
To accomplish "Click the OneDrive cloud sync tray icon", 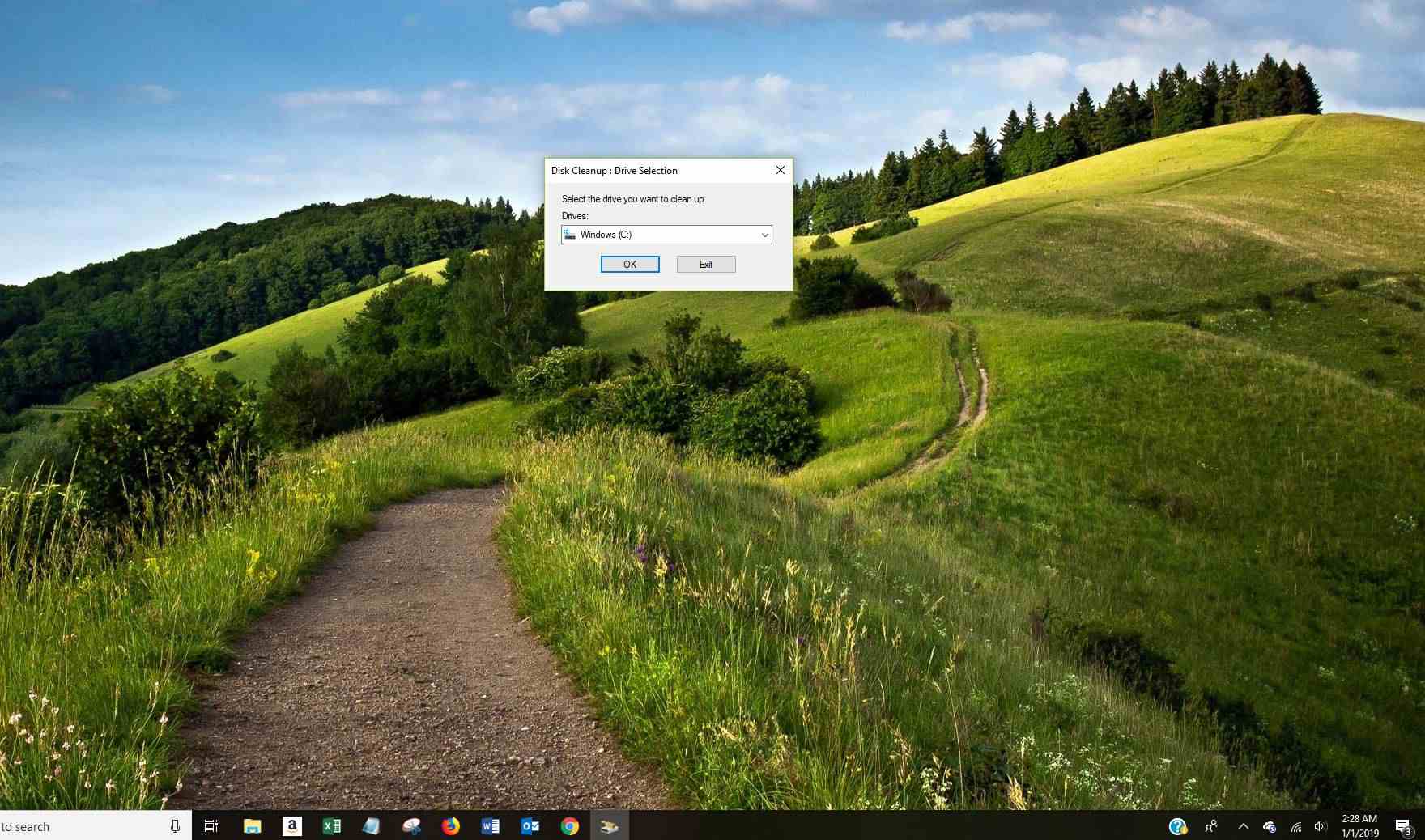I will [x=1270, y=826].
